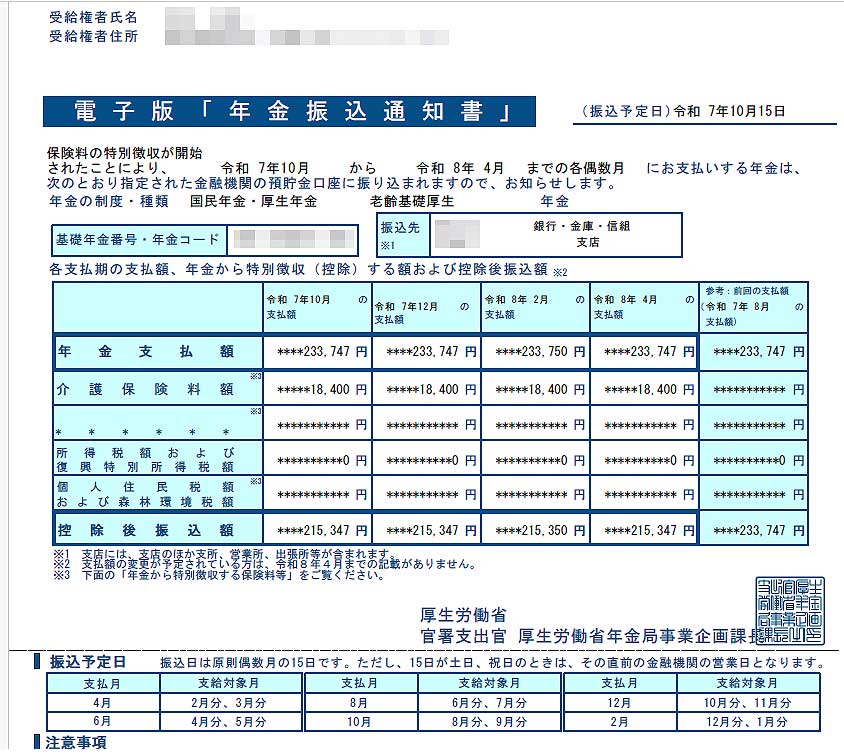Select the 所得税額および復興特別所得税額 row header
844x755 pixels.
pos(157,459)
